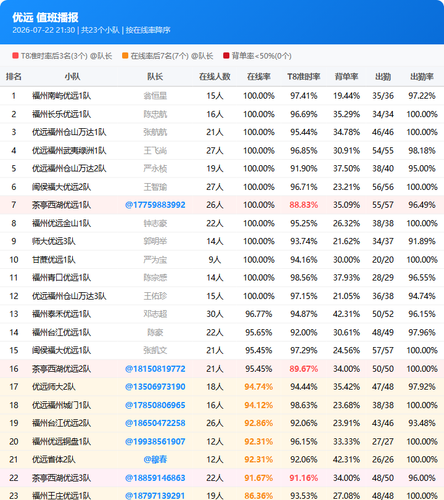Click the 57/57 attendance value
The image size is (444, 500).
point(383,350)
